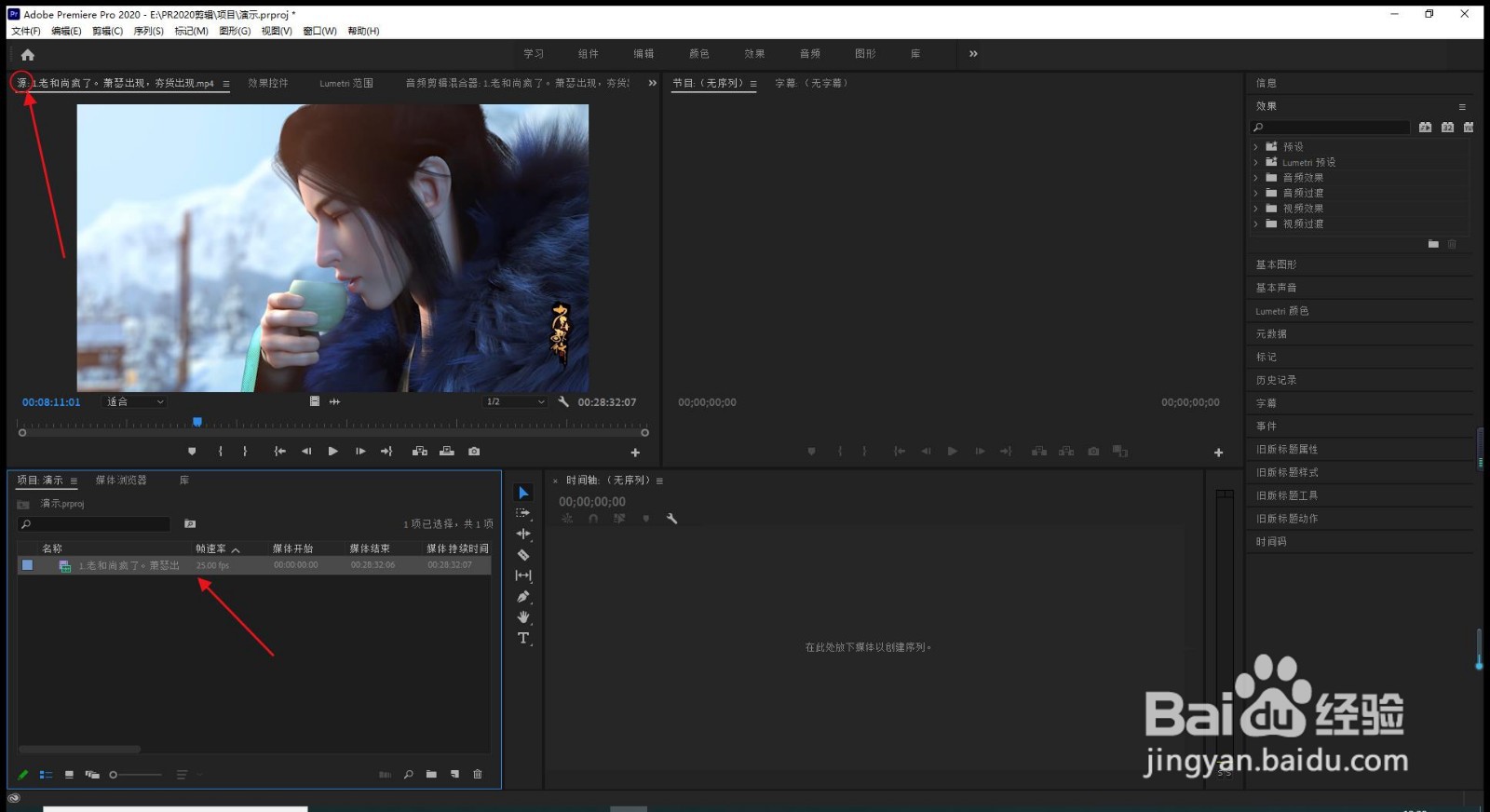Image resolution: width=1490 pixels, height=812 pixels.
Task: Switch to Lumetri 范围 tab
Action: (x=346, y=83)
